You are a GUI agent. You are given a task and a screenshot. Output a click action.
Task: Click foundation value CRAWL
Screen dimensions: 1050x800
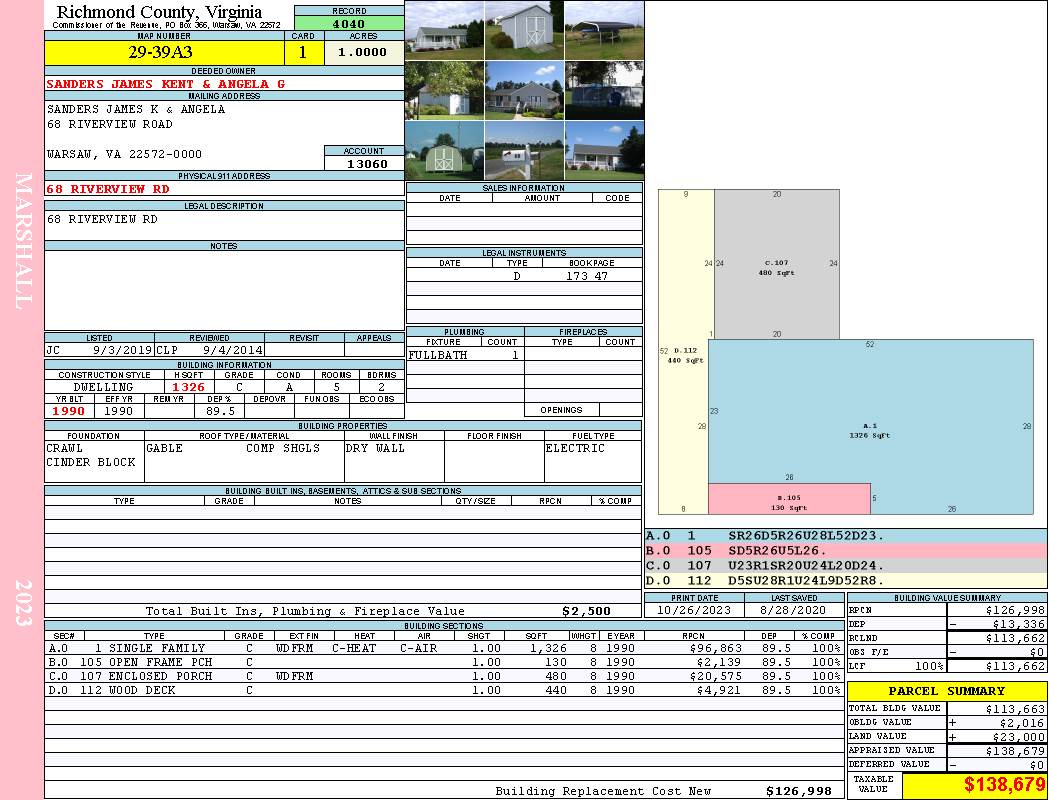click(64, 448)
